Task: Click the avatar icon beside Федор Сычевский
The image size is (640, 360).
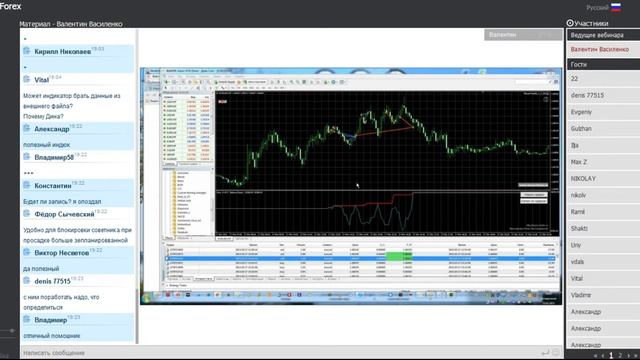Action: (x=27, y=214)
